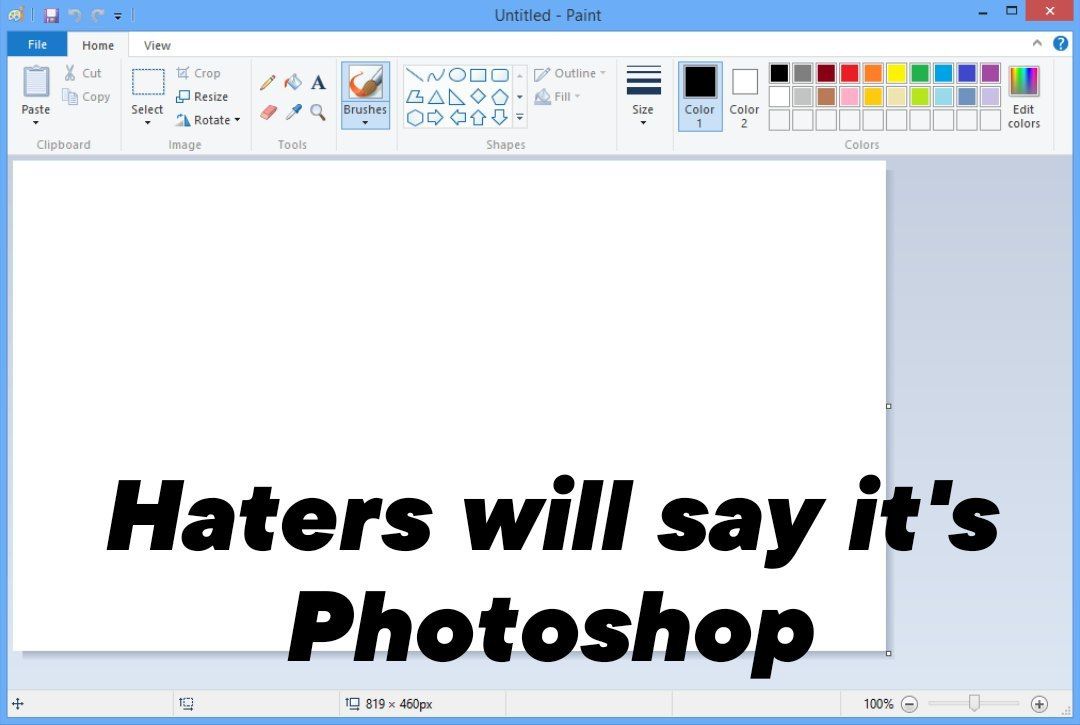Pick the red color swatch
Viewport: 1080px width, 725px height.
(x=849, y=73)
